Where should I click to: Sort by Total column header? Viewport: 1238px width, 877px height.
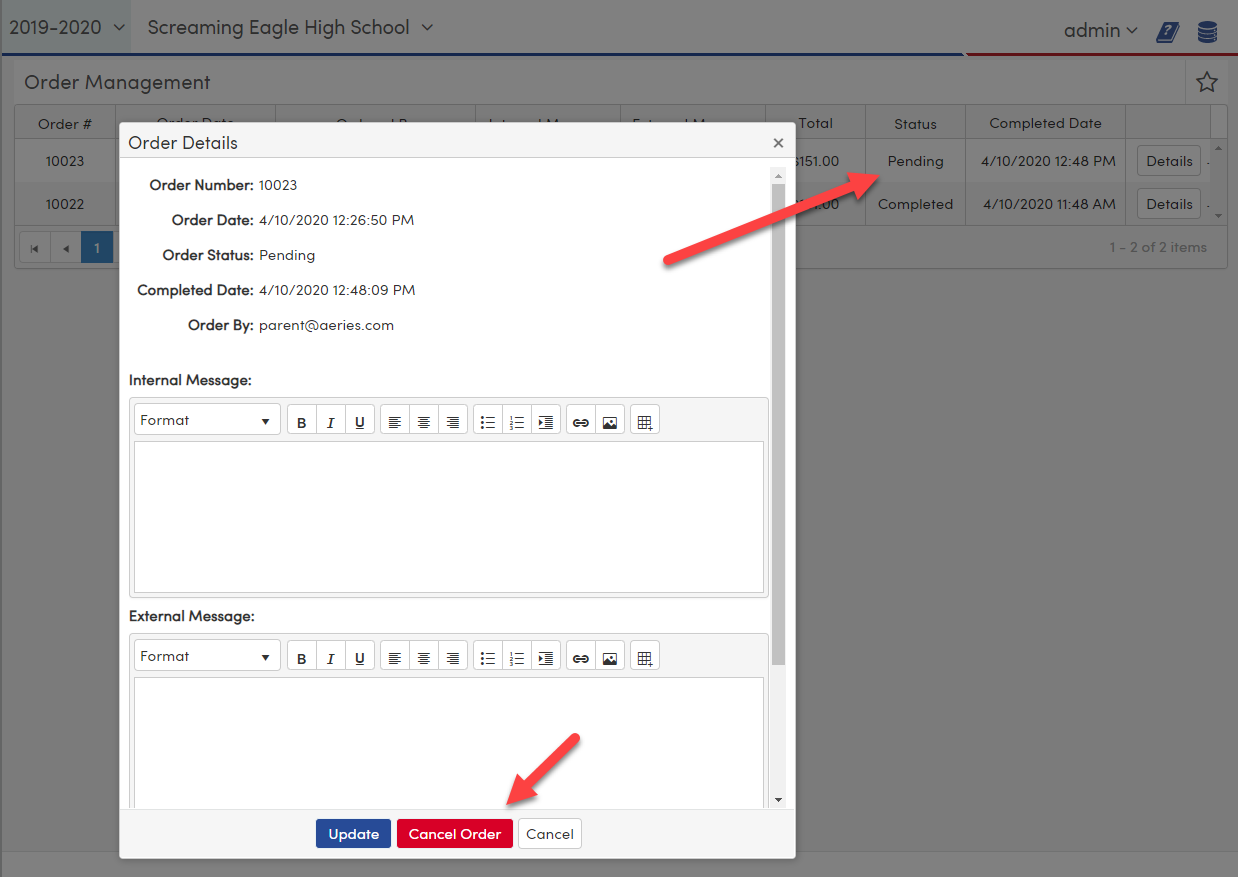click(816, 124)
